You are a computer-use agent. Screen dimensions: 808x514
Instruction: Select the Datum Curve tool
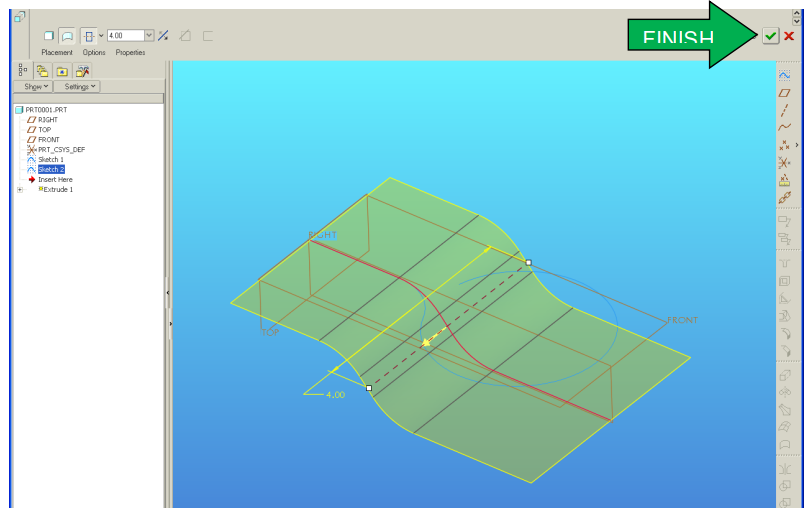pyautogui.click(x=785, y=127)
